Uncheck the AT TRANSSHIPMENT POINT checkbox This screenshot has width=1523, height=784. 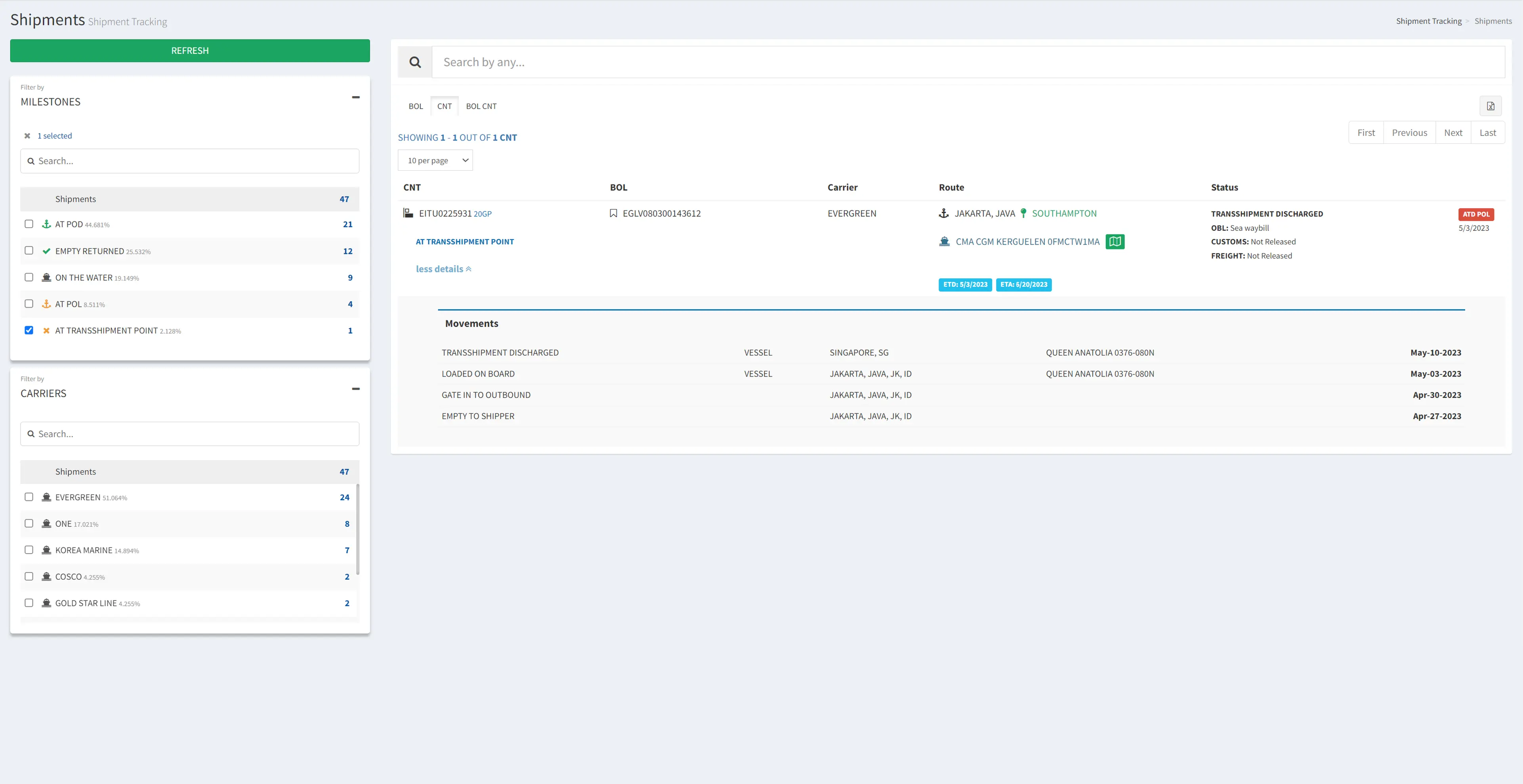(x=29, y=330)
